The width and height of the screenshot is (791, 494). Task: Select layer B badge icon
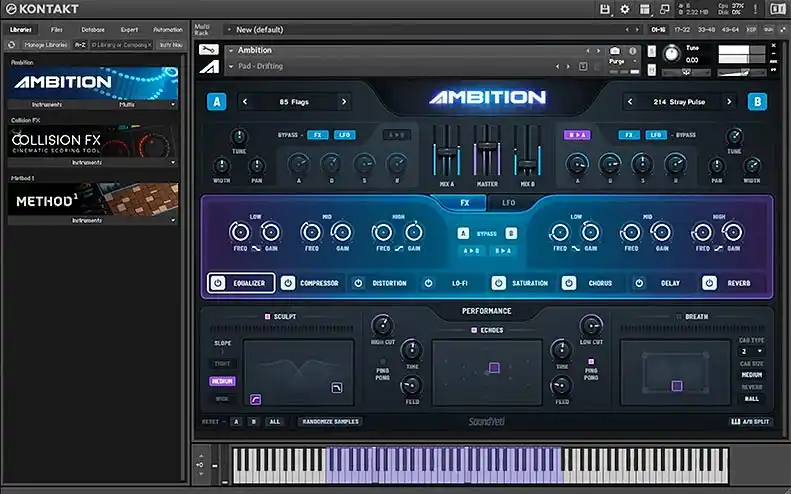(757, 102)
